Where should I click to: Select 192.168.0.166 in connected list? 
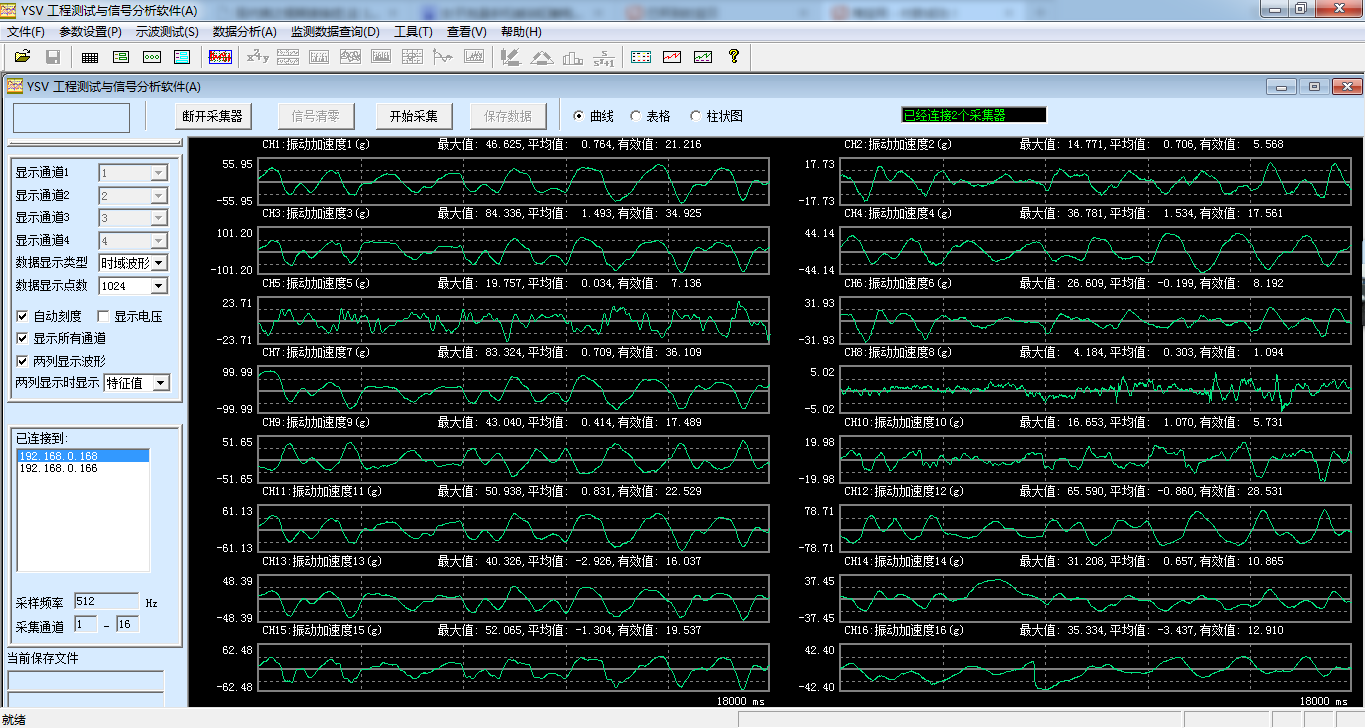click(x=58, y=468)
